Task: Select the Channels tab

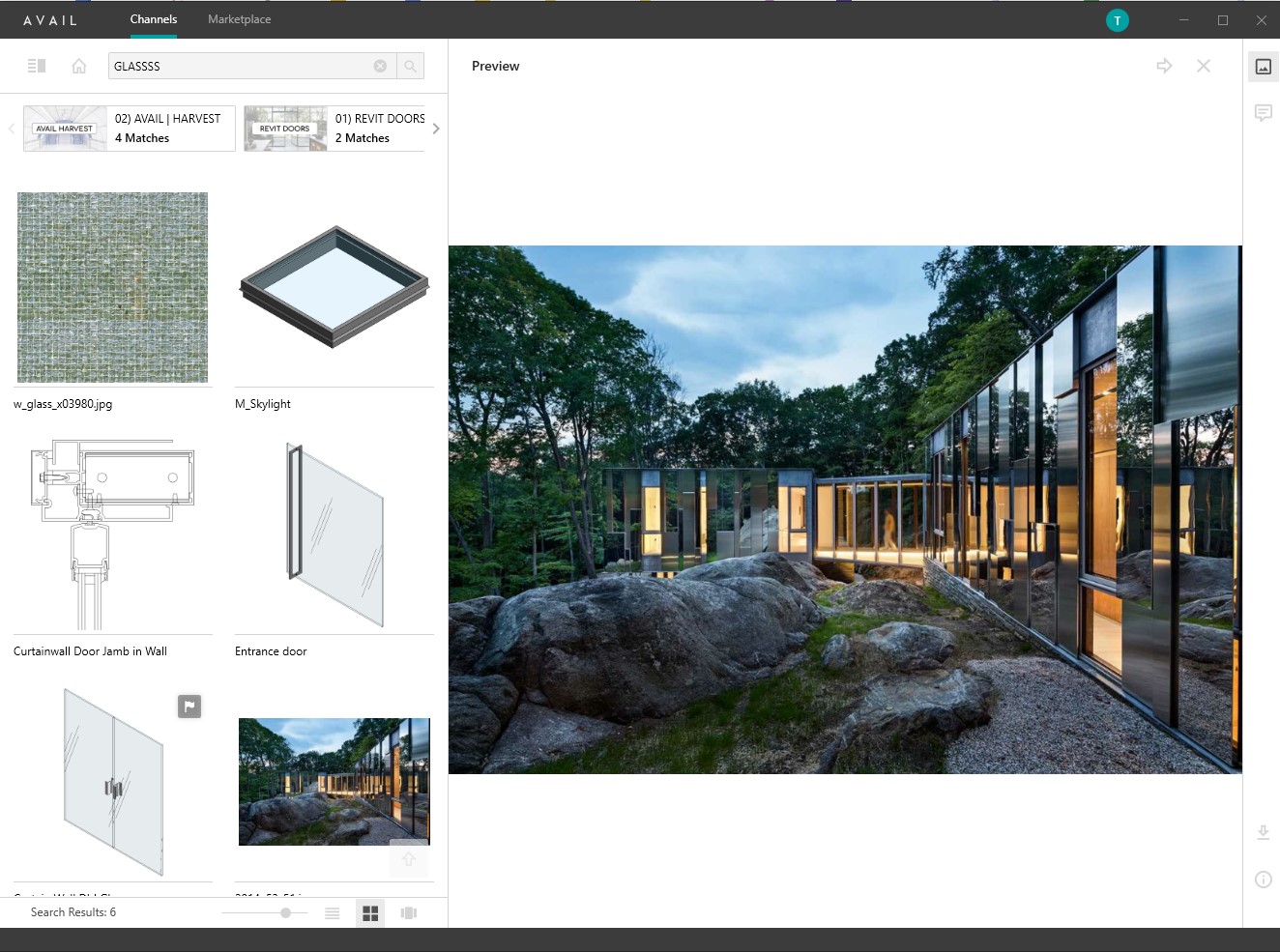Action: tap(153, 18)
